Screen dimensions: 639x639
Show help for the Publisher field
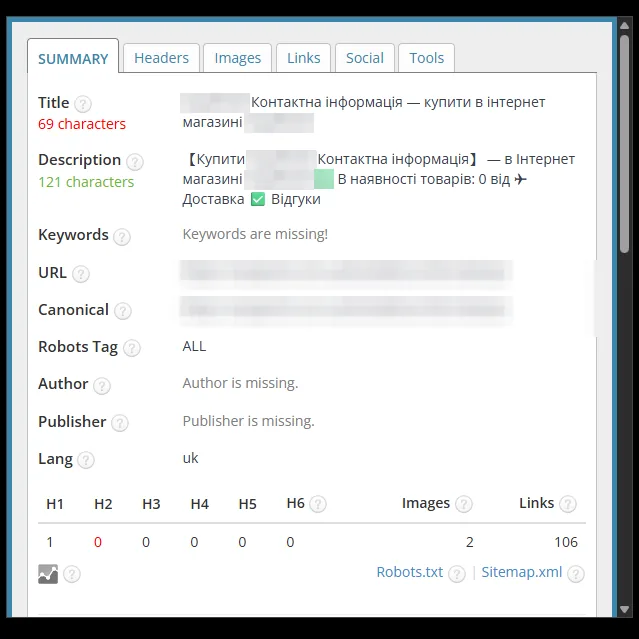tap(120, 423)
